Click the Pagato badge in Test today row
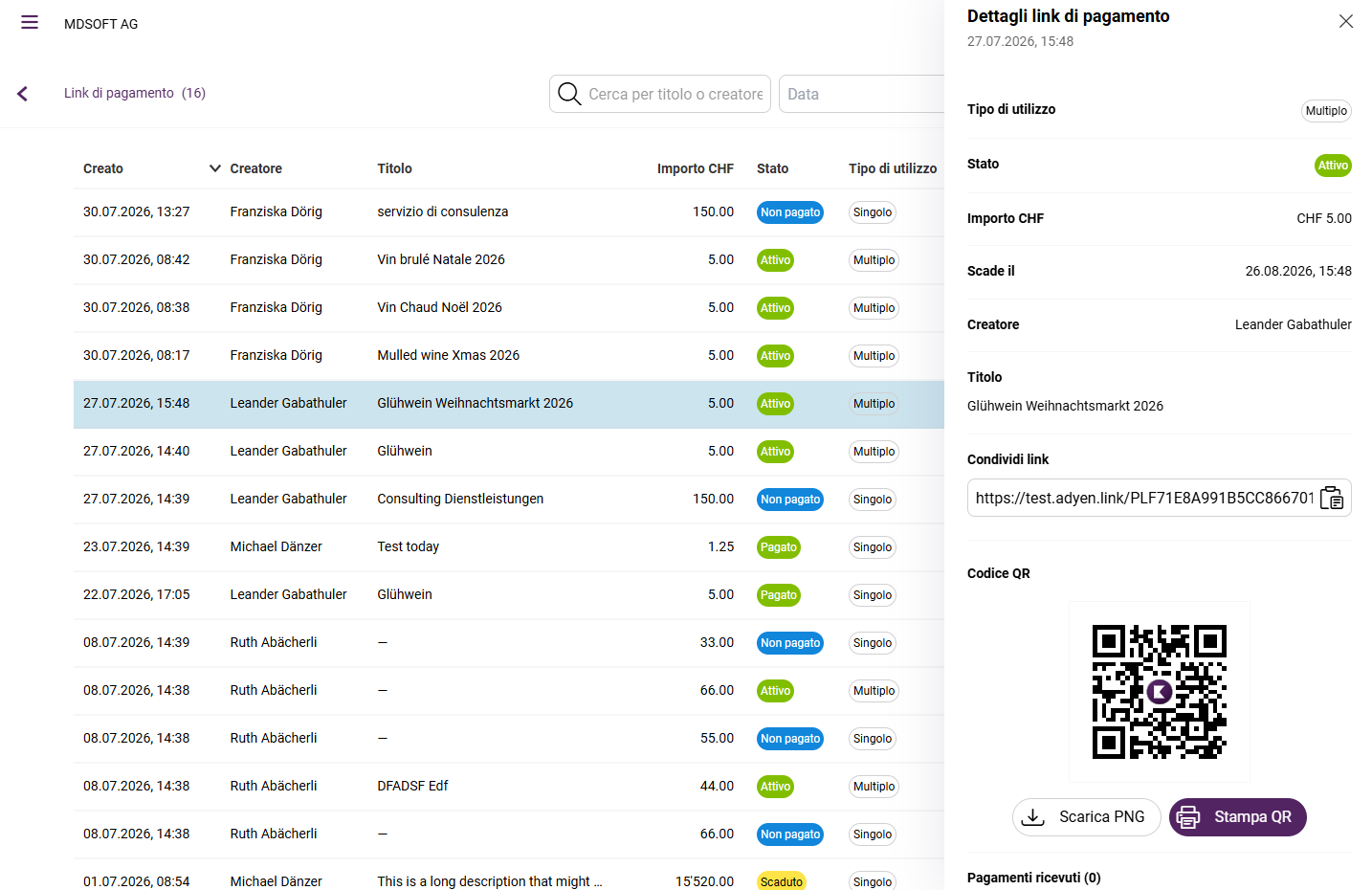The image size is (1372, 890). pos(779,547)
